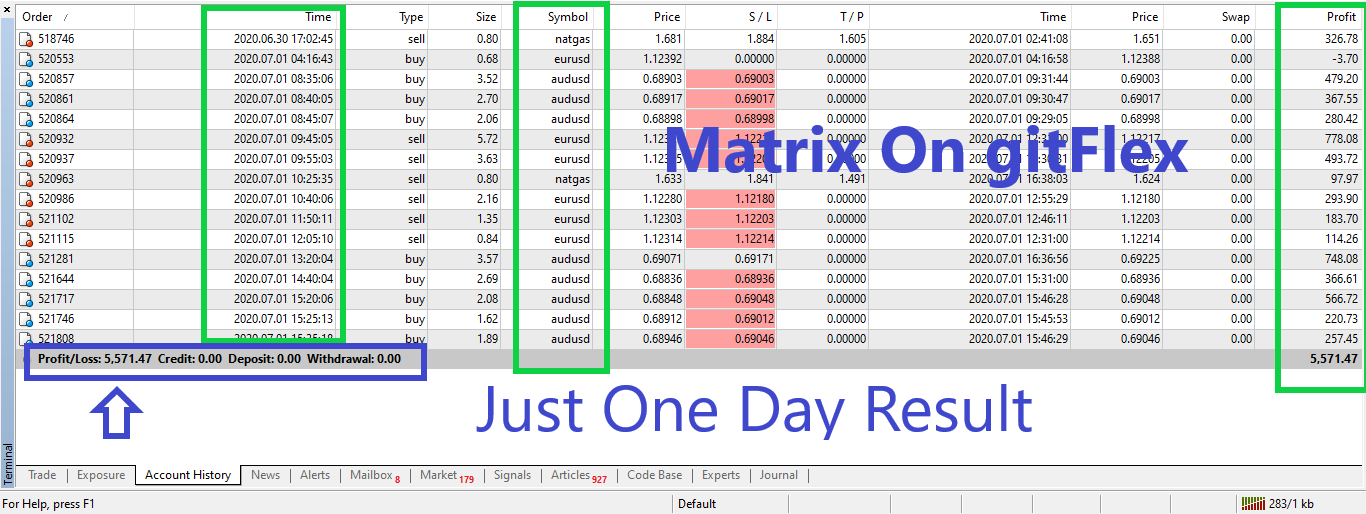Screen dimensions: 1366x514
Task: Switch to the Trade tab
Action: 42,475
